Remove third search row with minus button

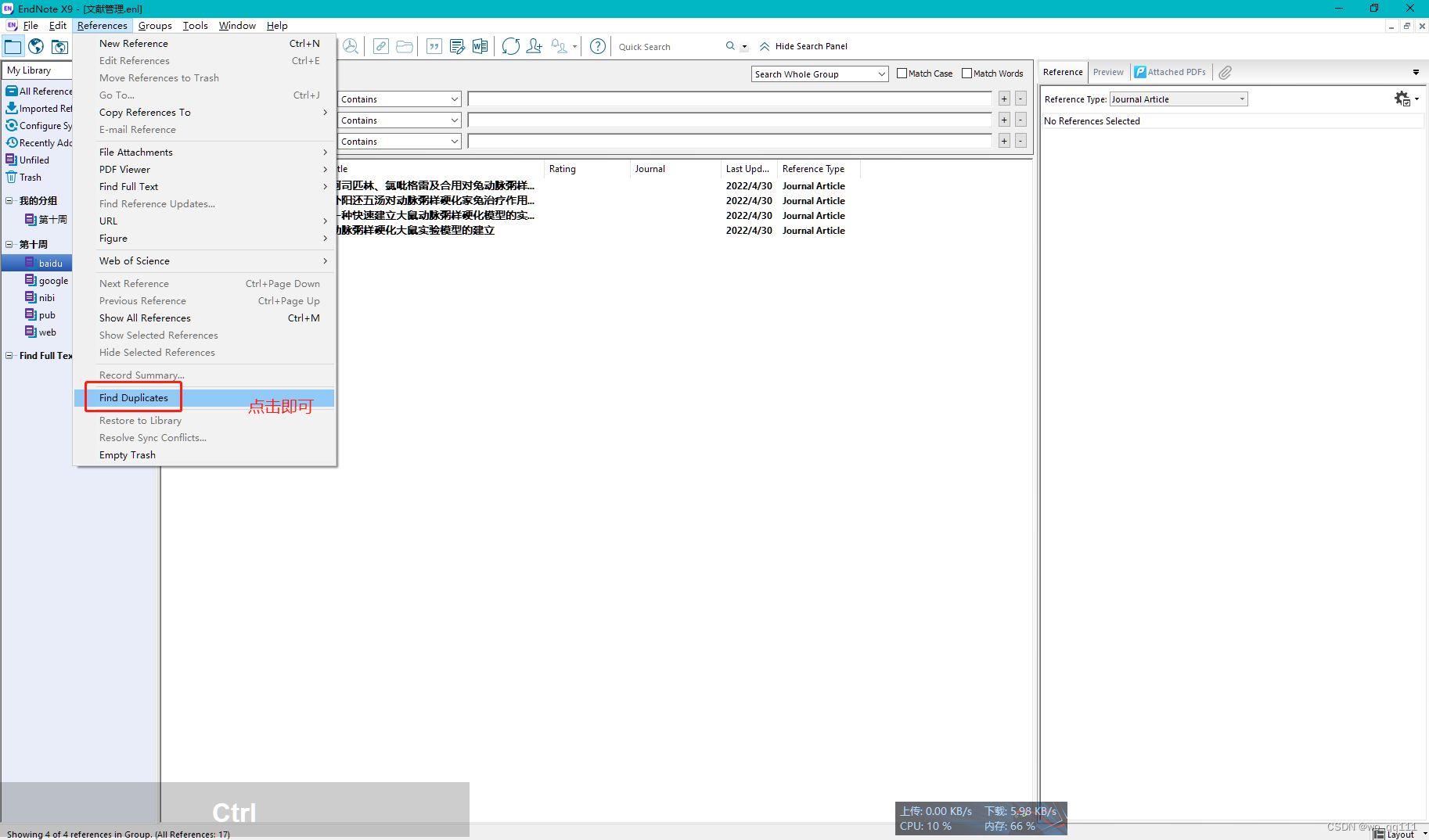pyautogui.click(x=1020, y=141)
